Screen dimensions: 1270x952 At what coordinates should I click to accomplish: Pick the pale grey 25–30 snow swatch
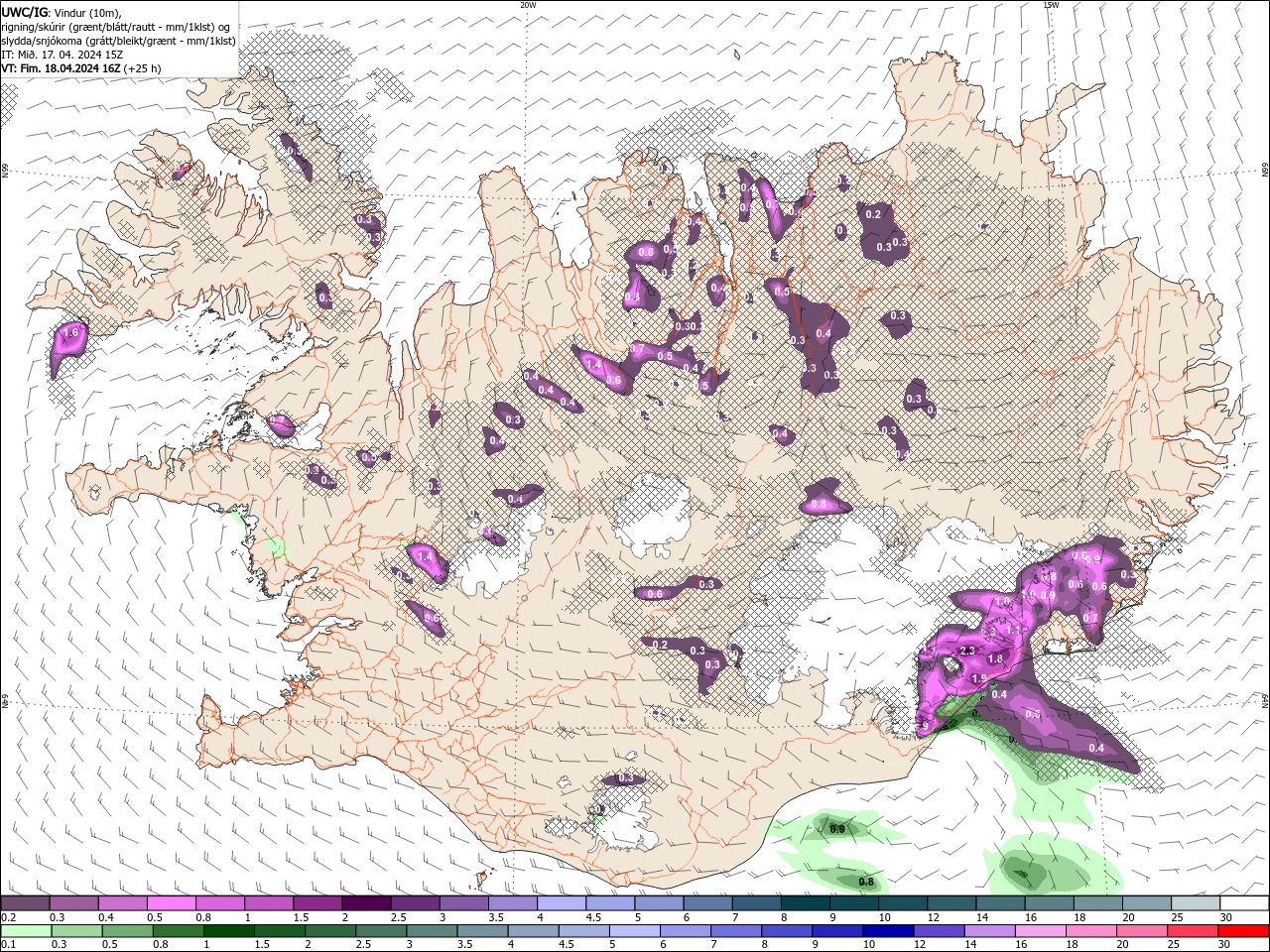(1195, 903)
